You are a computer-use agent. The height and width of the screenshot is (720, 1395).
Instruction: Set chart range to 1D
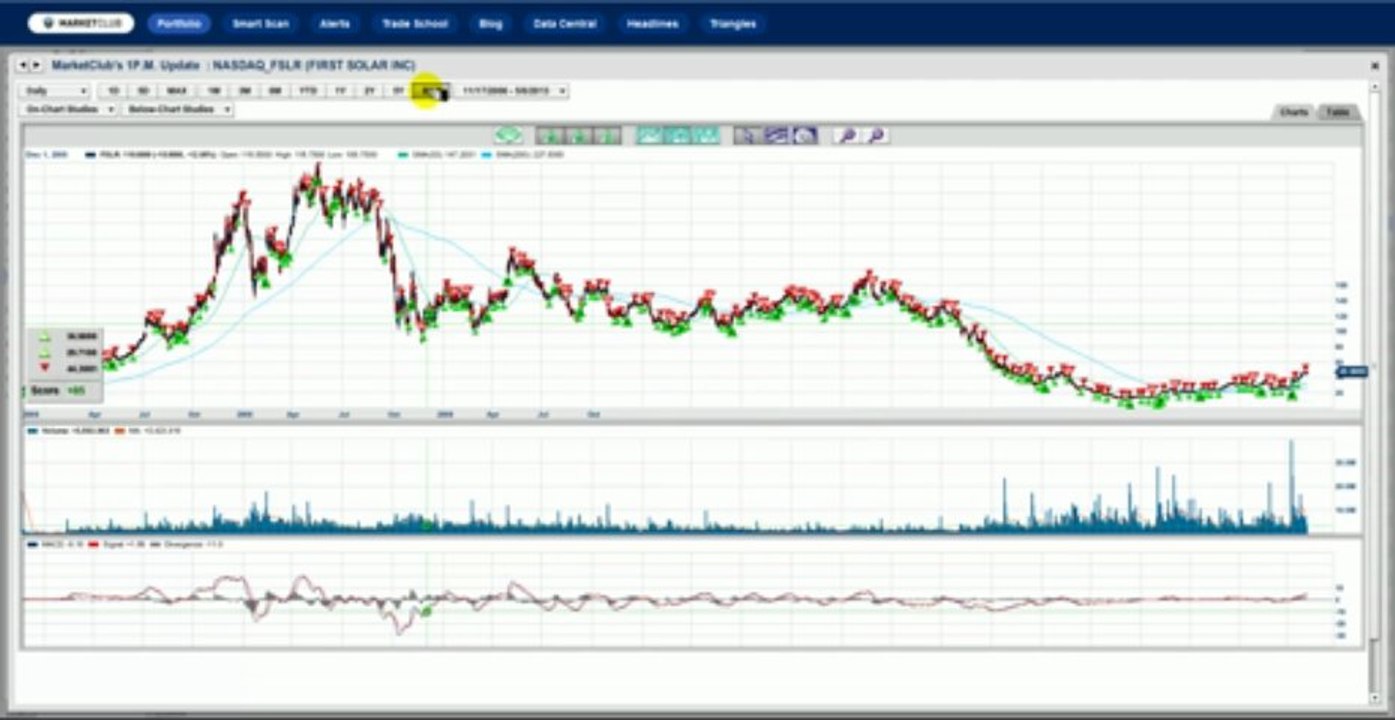coord(113,91)
